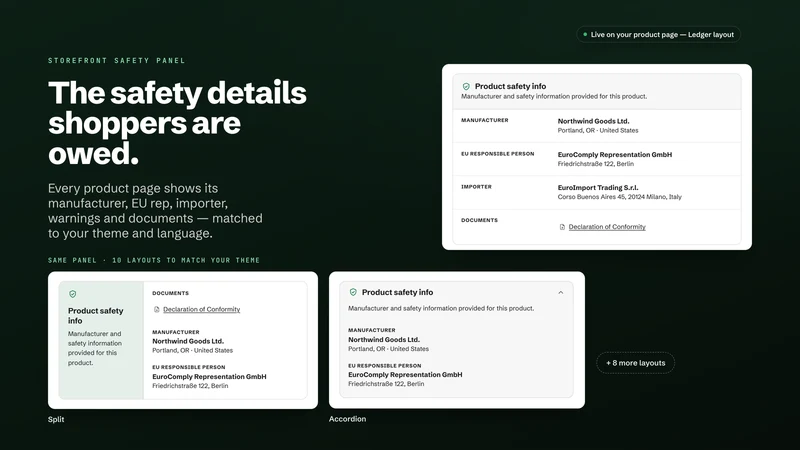Click 'EuroComply Representation GmbH' in Accordion panel

pyautogui.click(x=405, y=374)
